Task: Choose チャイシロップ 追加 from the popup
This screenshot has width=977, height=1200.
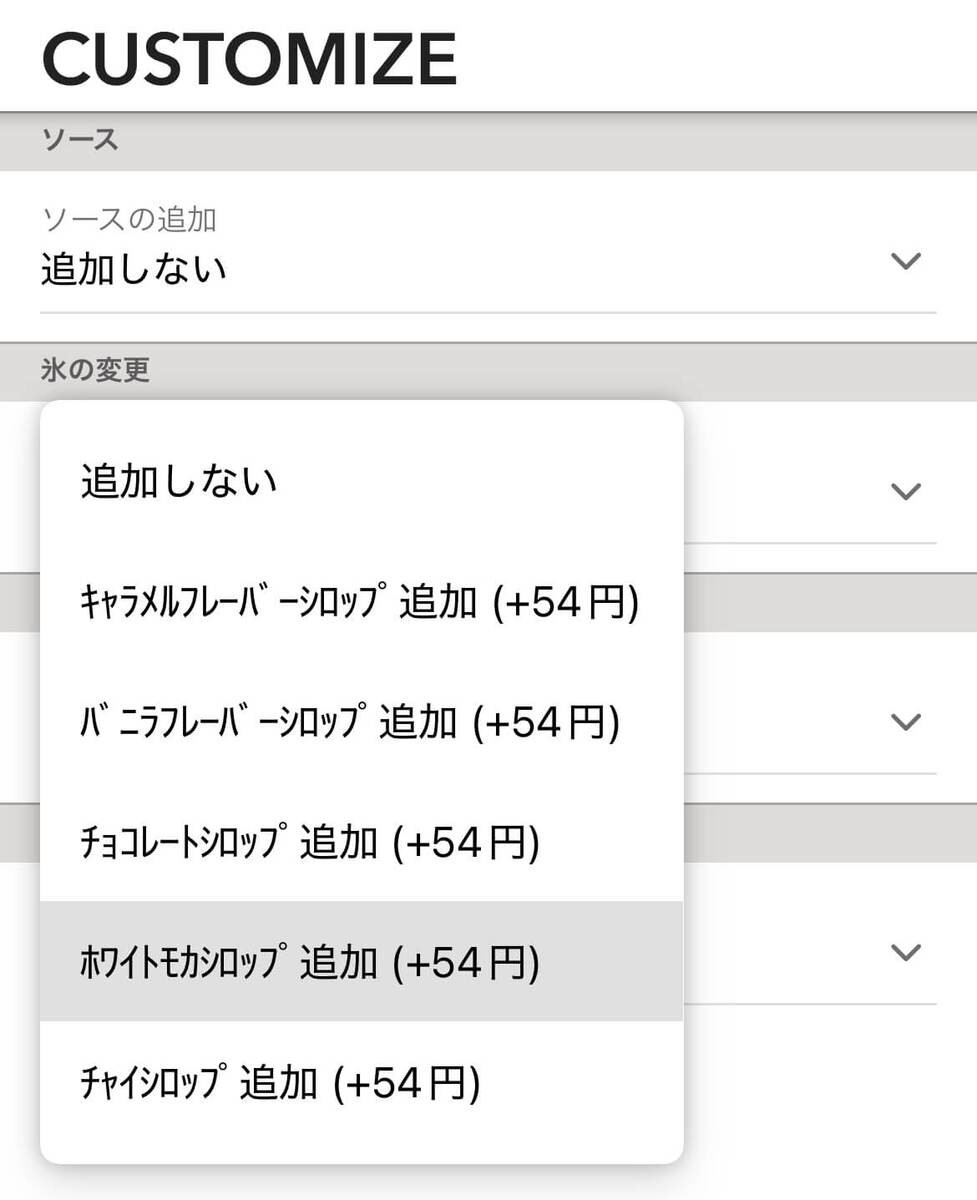Action: click(280, 1083)
